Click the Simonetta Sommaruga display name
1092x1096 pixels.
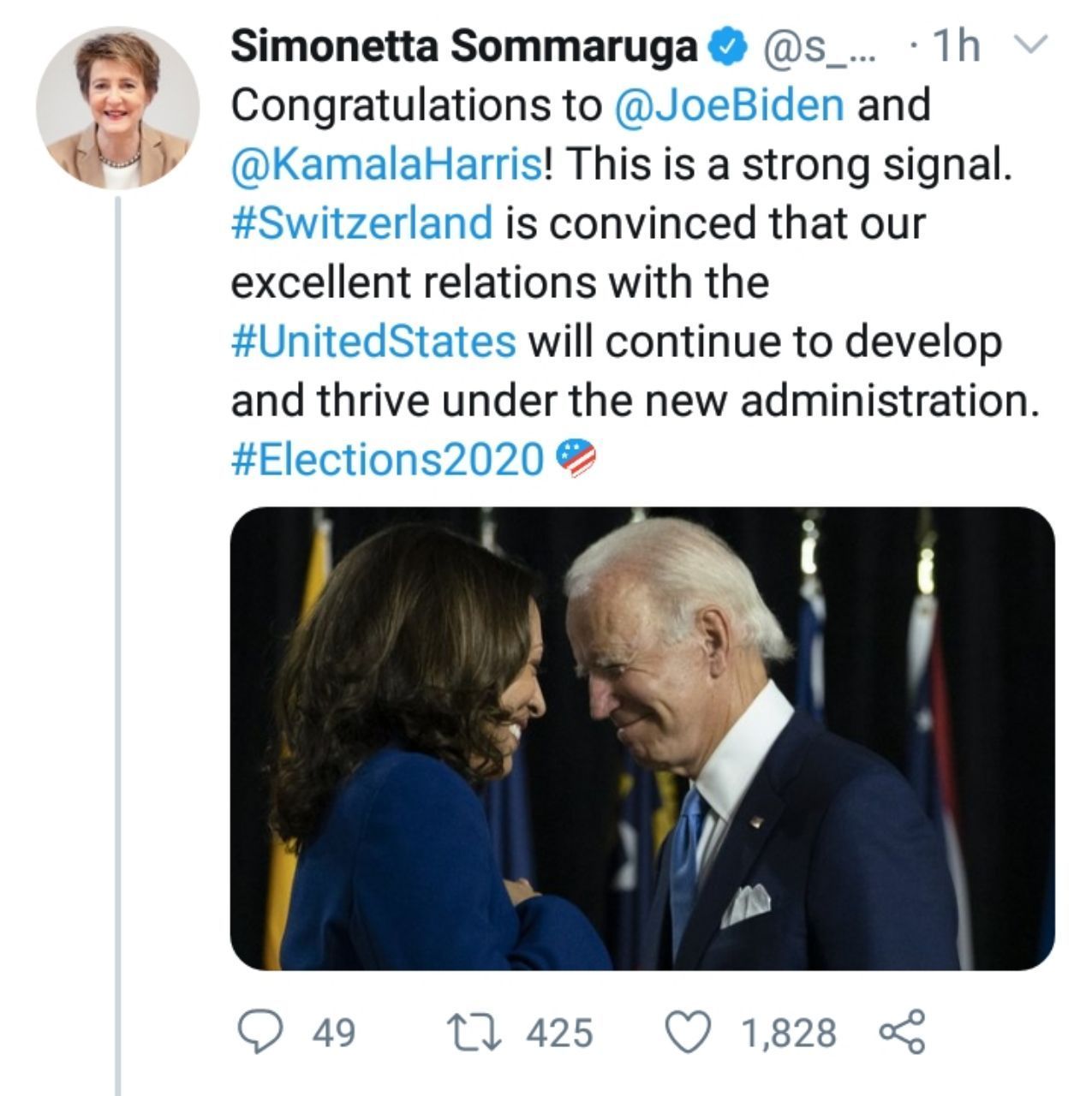tap(465, 48)
